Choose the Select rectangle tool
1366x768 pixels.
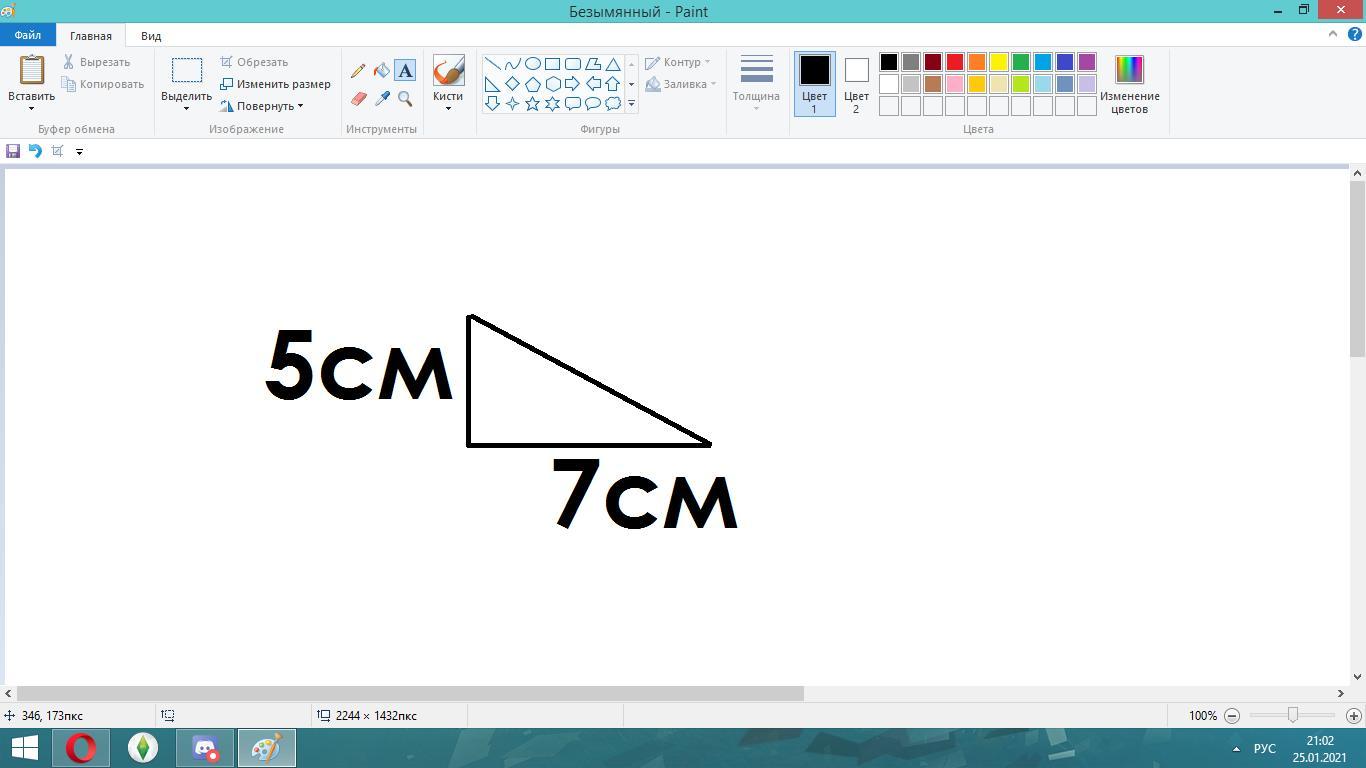[187, 70]
